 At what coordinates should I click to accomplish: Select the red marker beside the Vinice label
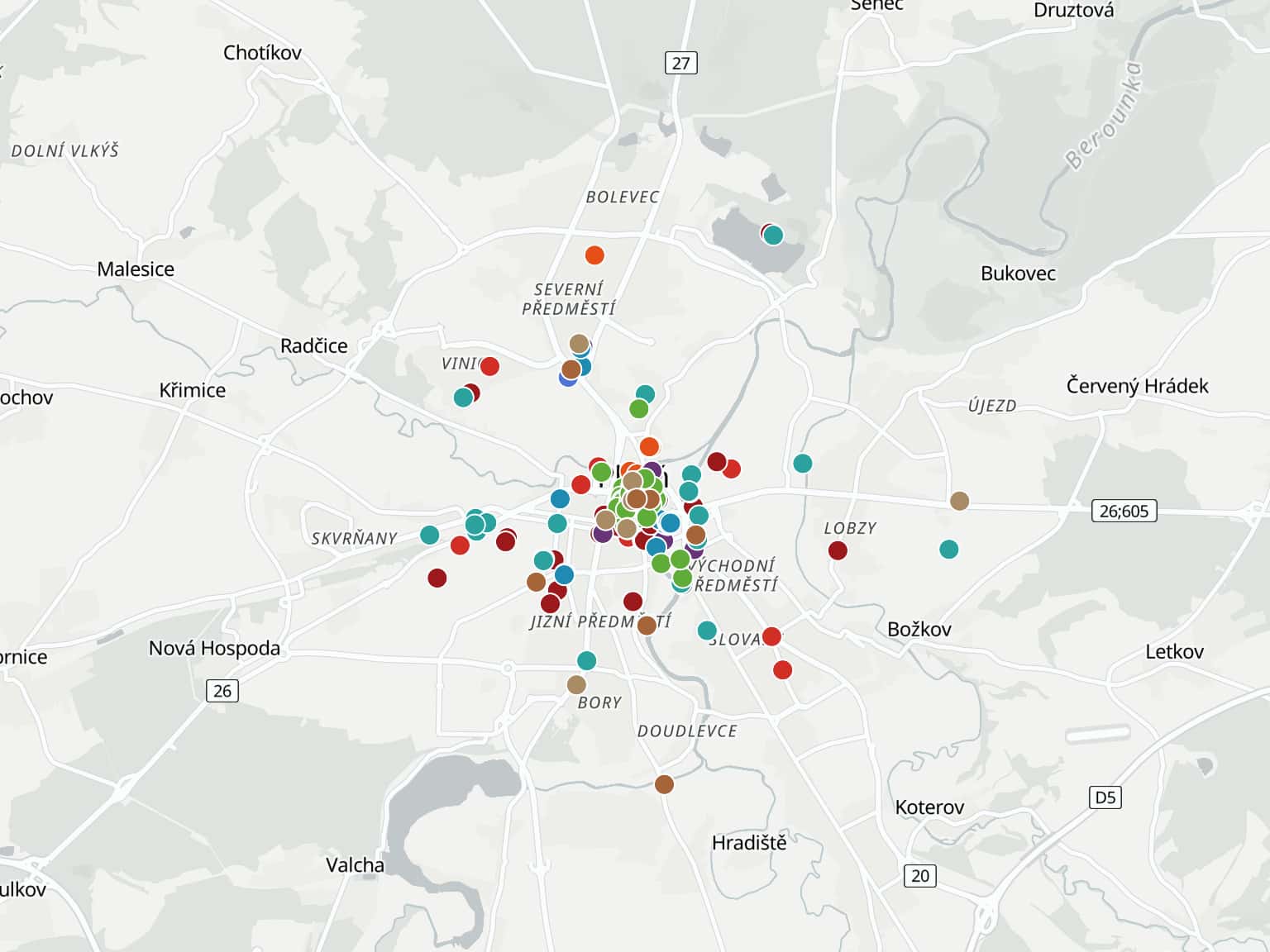coord(489,366)
